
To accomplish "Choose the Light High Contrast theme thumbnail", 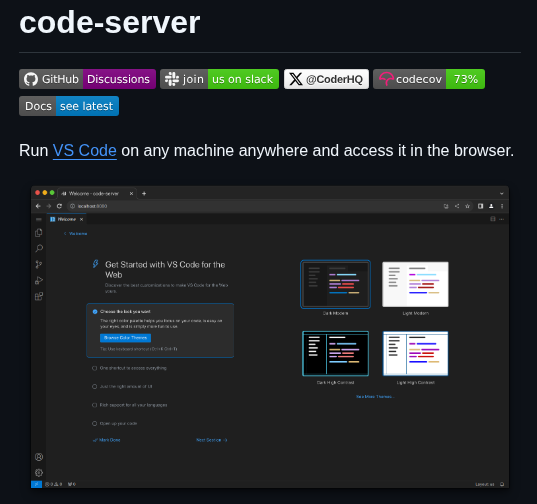I will click(x=415, y=354).
